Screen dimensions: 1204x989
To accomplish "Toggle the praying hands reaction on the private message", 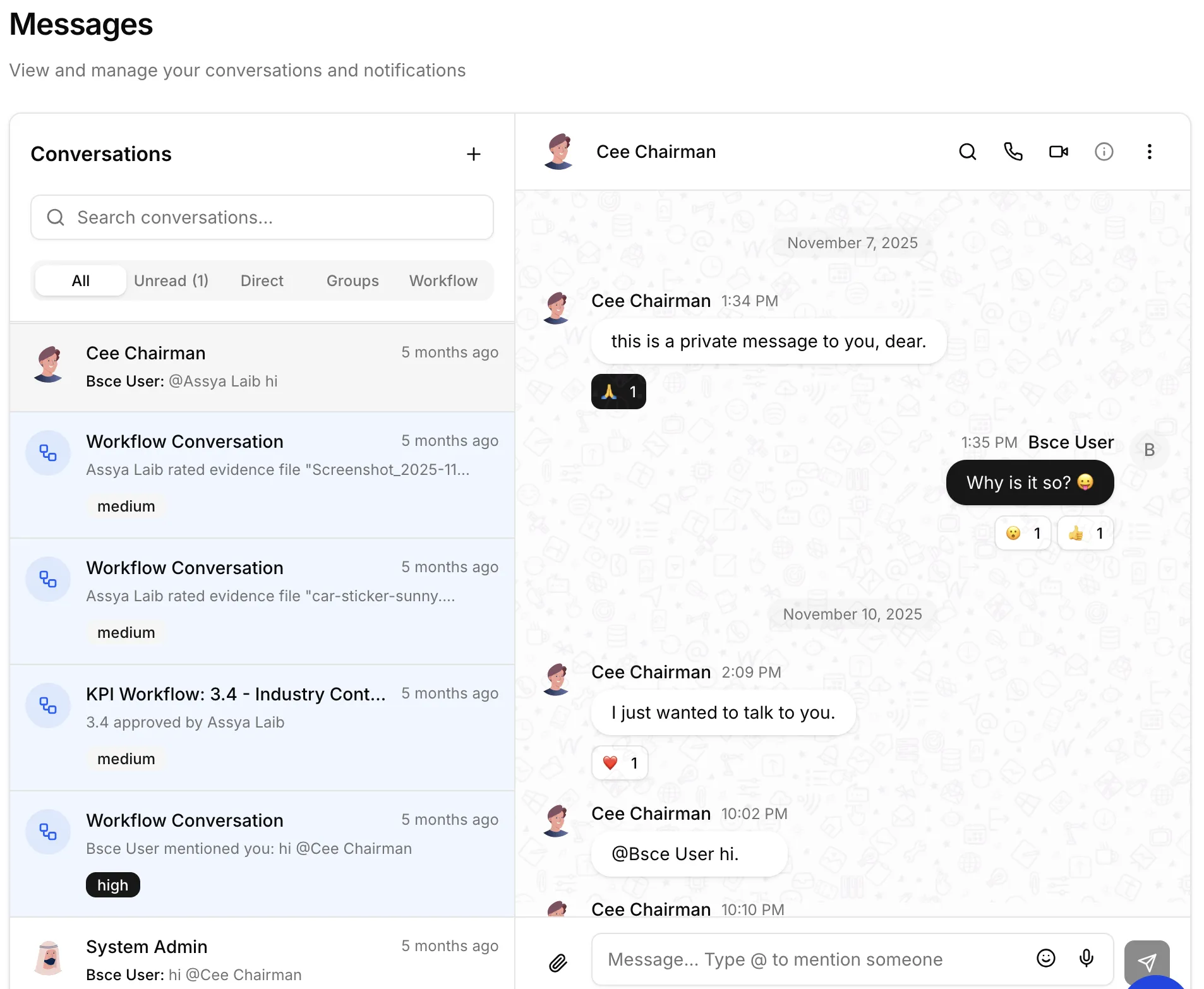I will [618, 392].
